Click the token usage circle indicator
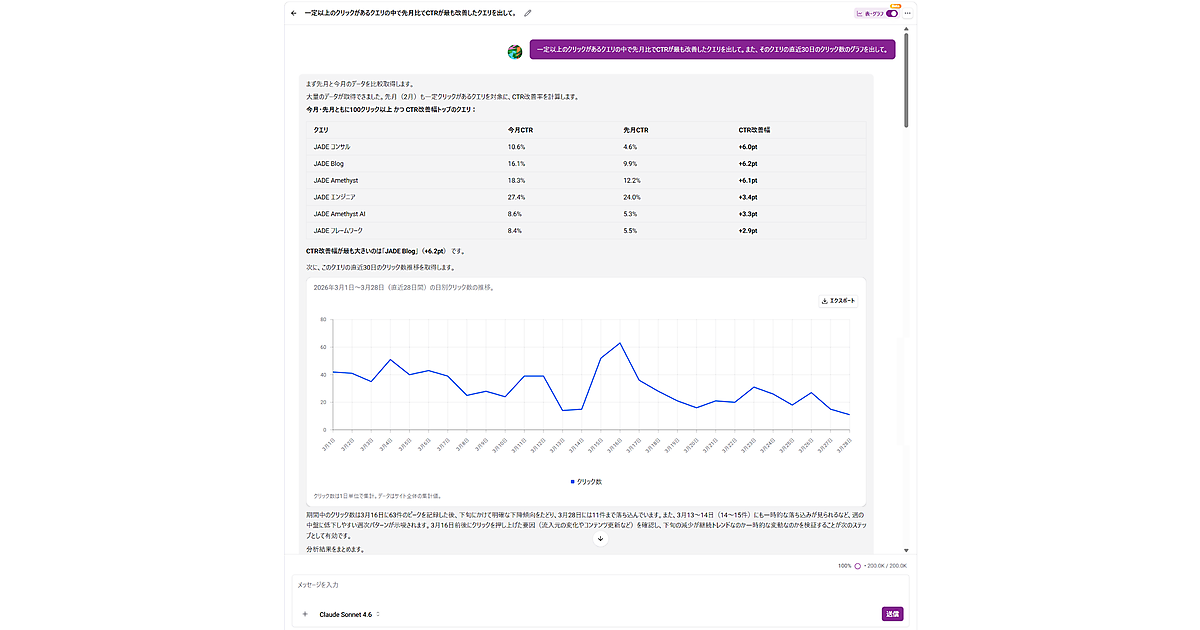The height and width of the screenshot is (630, 1200). (857, 566)
